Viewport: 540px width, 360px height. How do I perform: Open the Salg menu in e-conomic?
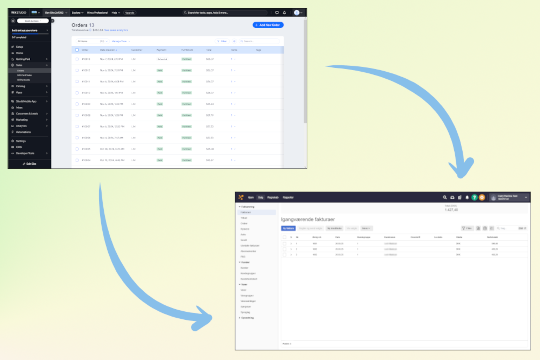[x=261, y=197]
